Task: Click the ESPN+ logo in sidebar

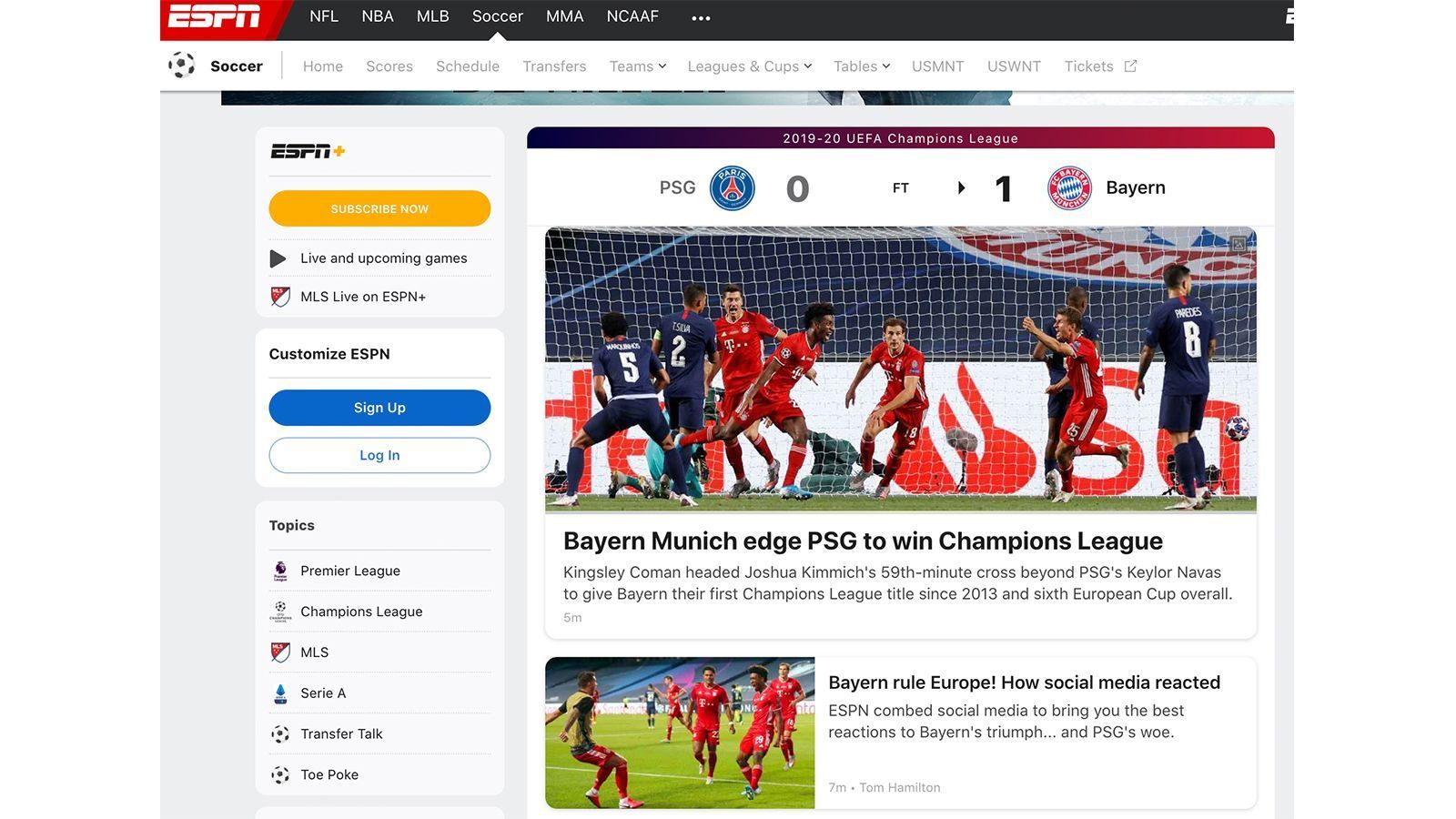Action: pos(308,151)
